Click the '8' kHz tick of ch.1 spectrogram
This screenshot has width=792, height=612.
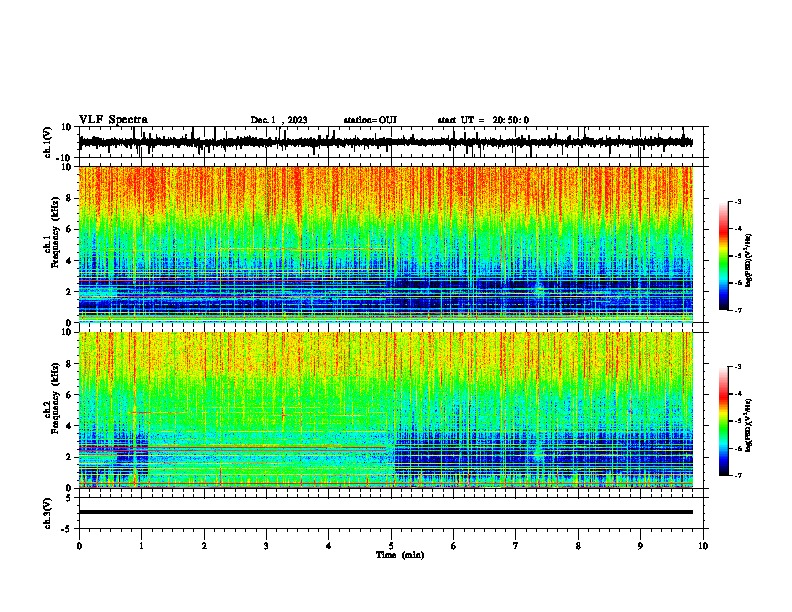(x=70, y=198)
